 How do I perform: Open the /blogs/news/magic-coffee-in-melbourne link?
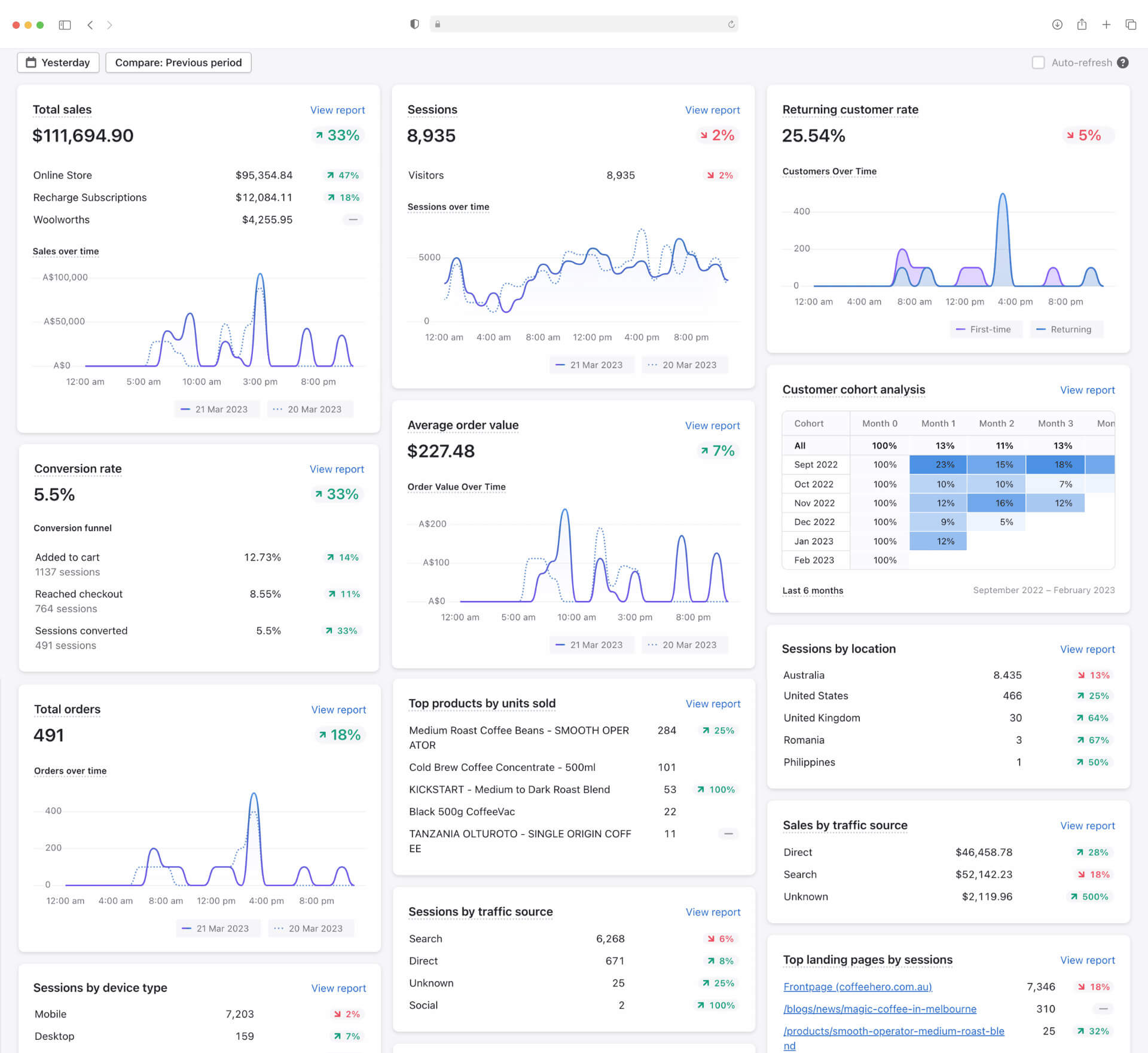pyautogui.click(x=880, y=1009)
